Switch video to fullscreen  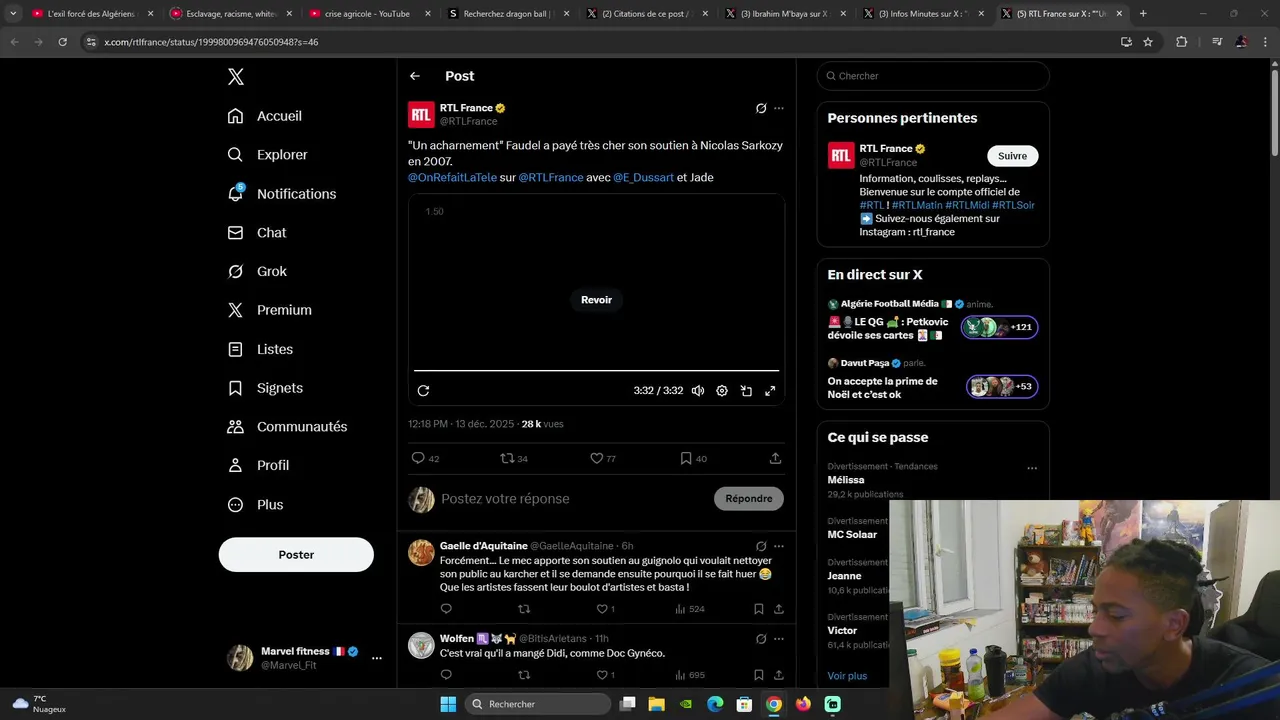tap(770, 391)
